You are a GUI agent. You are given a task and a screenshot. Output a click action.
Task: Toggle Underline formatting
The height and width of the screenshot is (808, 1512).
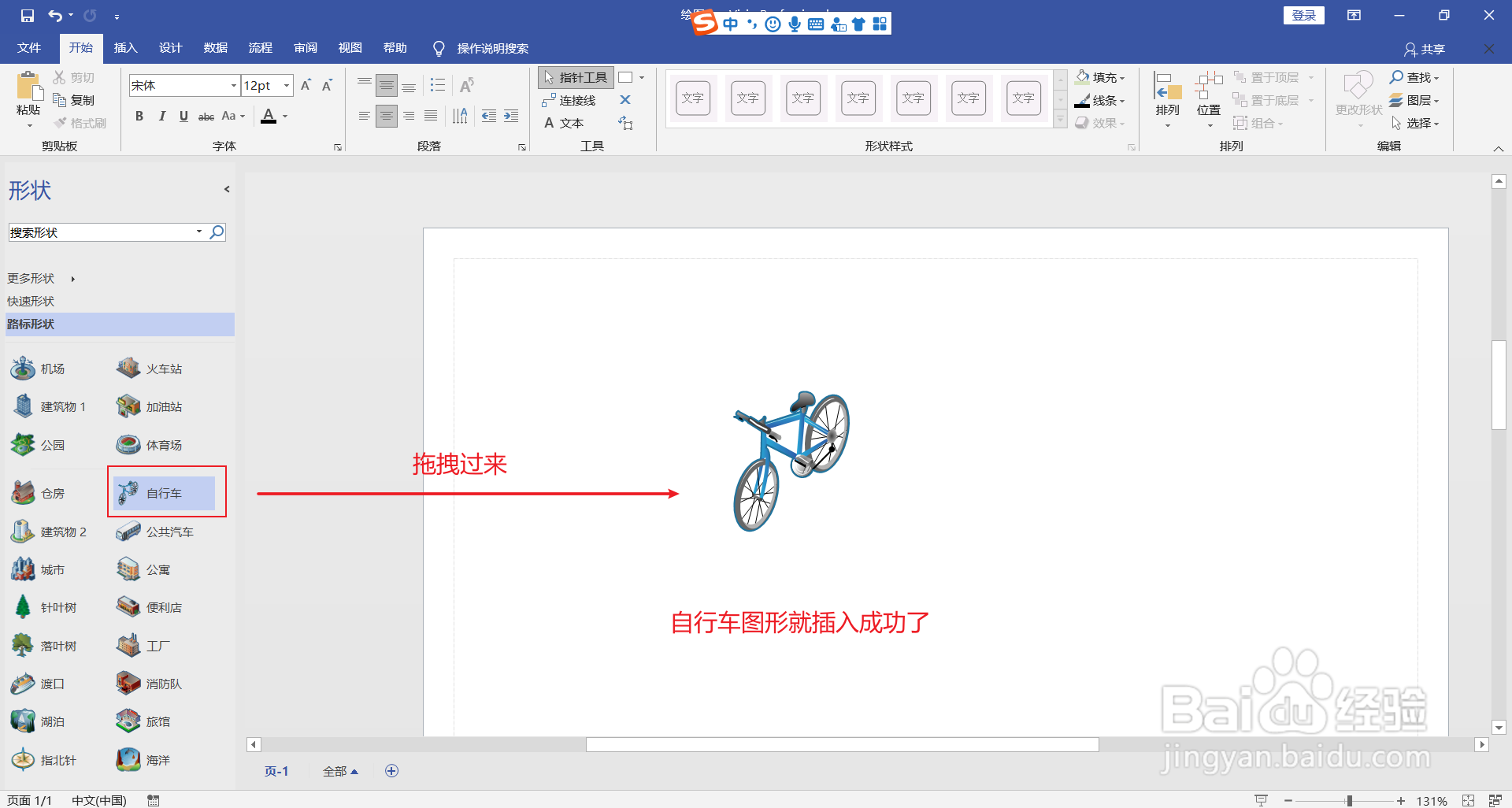(183, 117)
